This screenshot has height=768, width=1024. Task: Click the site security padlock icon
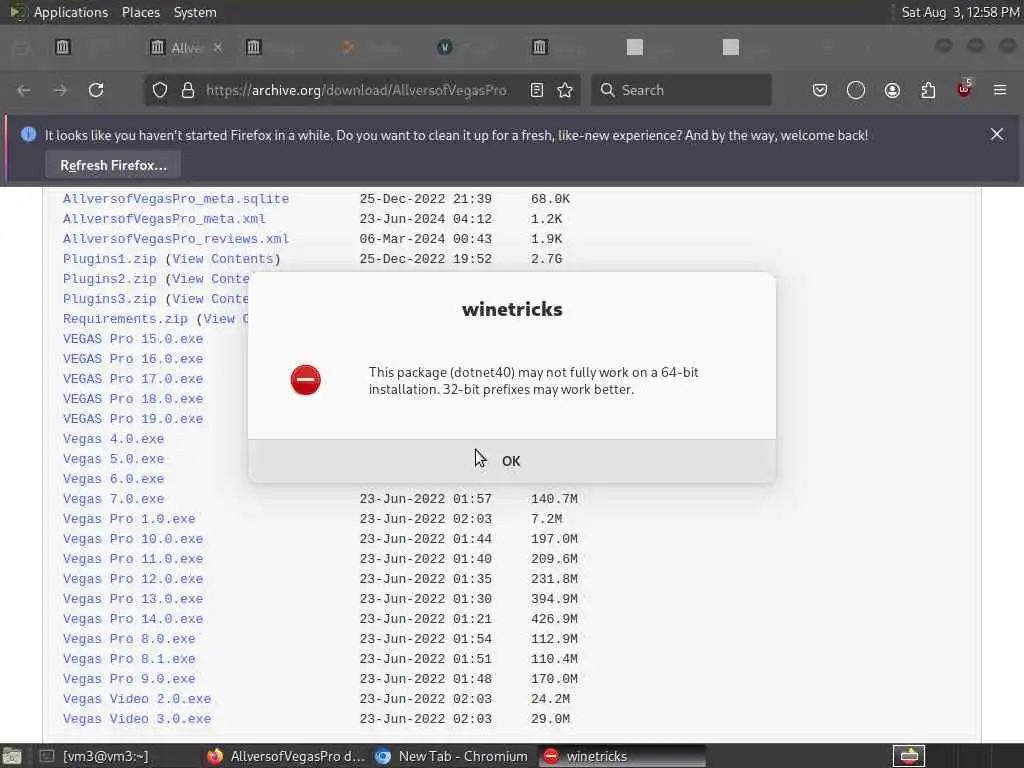coord(188,90)
